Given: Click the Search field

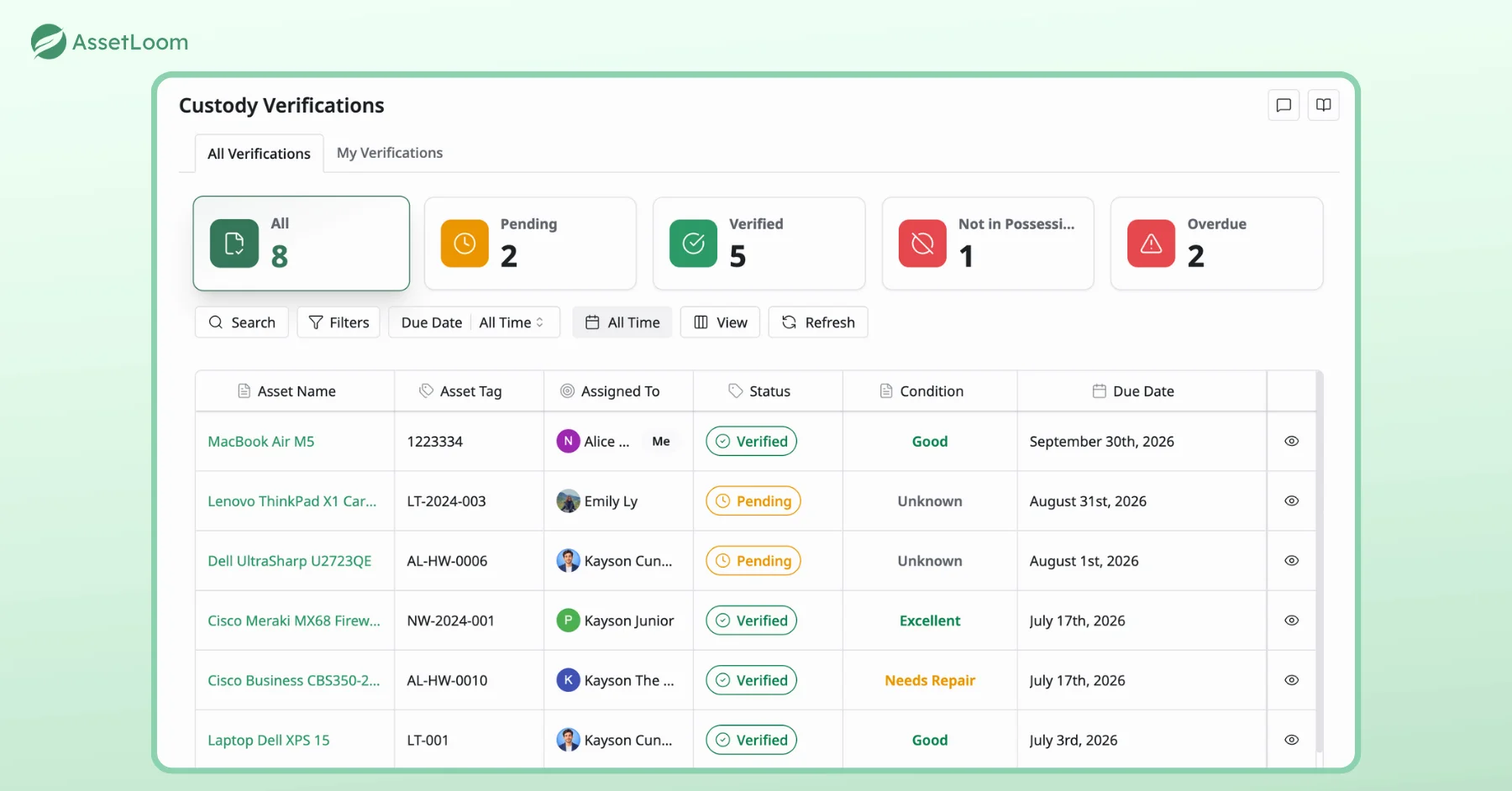Looking at the screenshot, I should point(242,322).
